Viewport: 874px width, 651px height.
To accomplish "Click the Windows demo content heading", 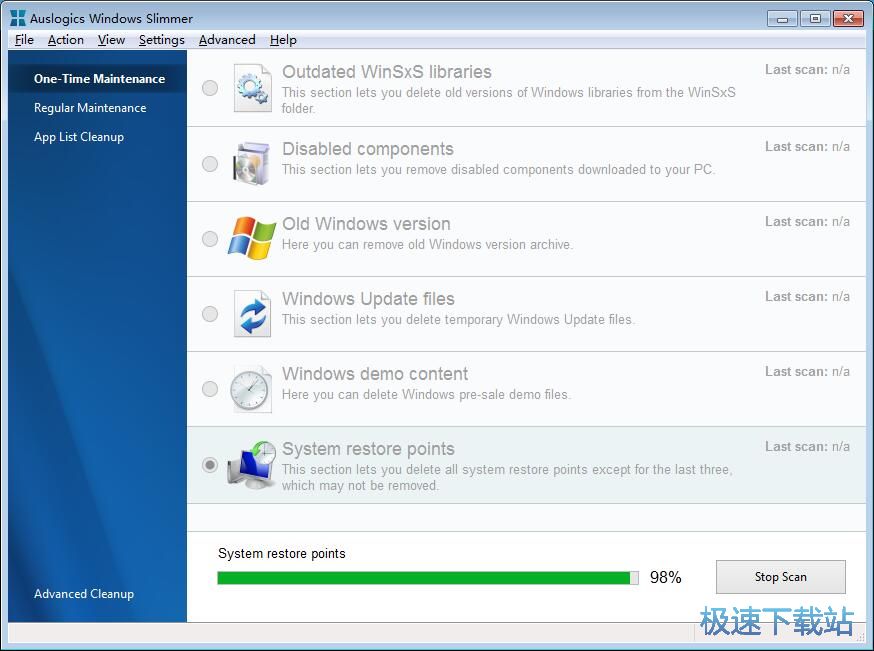I will tap(375, 374).
